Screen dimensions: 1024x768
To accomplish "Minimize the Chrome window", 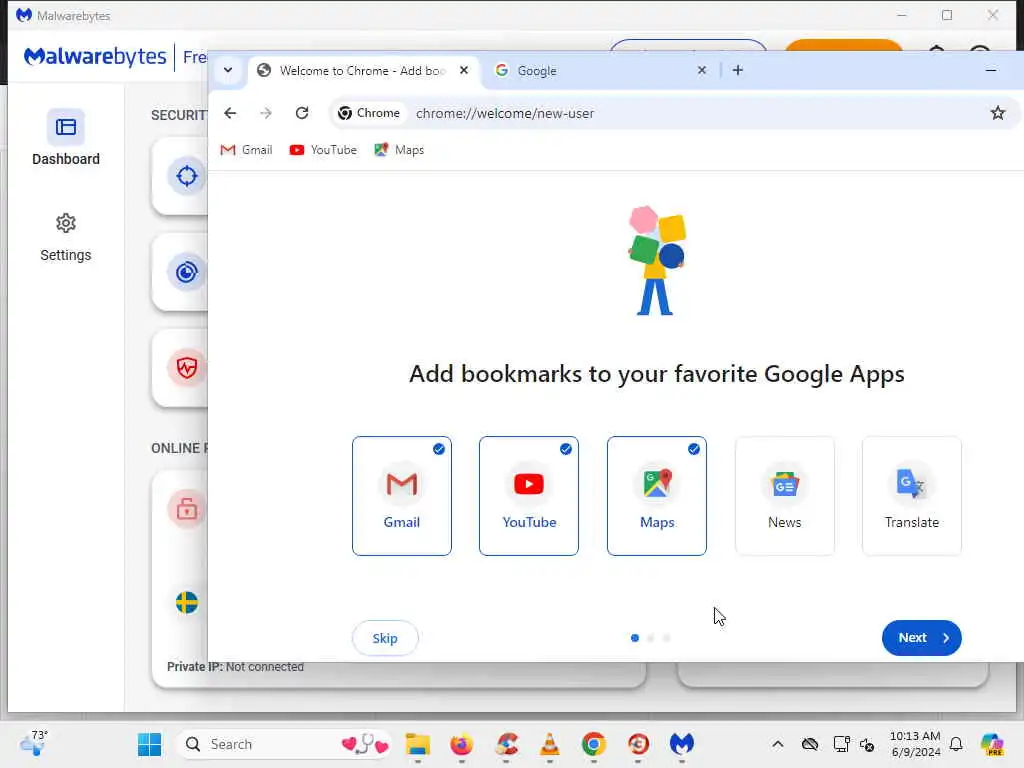I will coord(991,70).
